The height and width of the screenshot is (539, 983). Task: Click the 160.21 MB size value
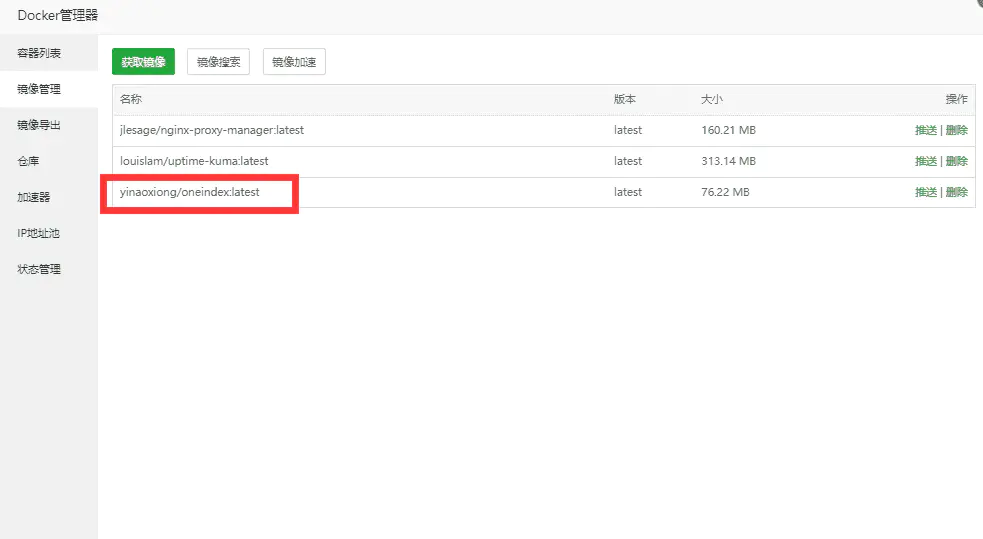(728, 130)
